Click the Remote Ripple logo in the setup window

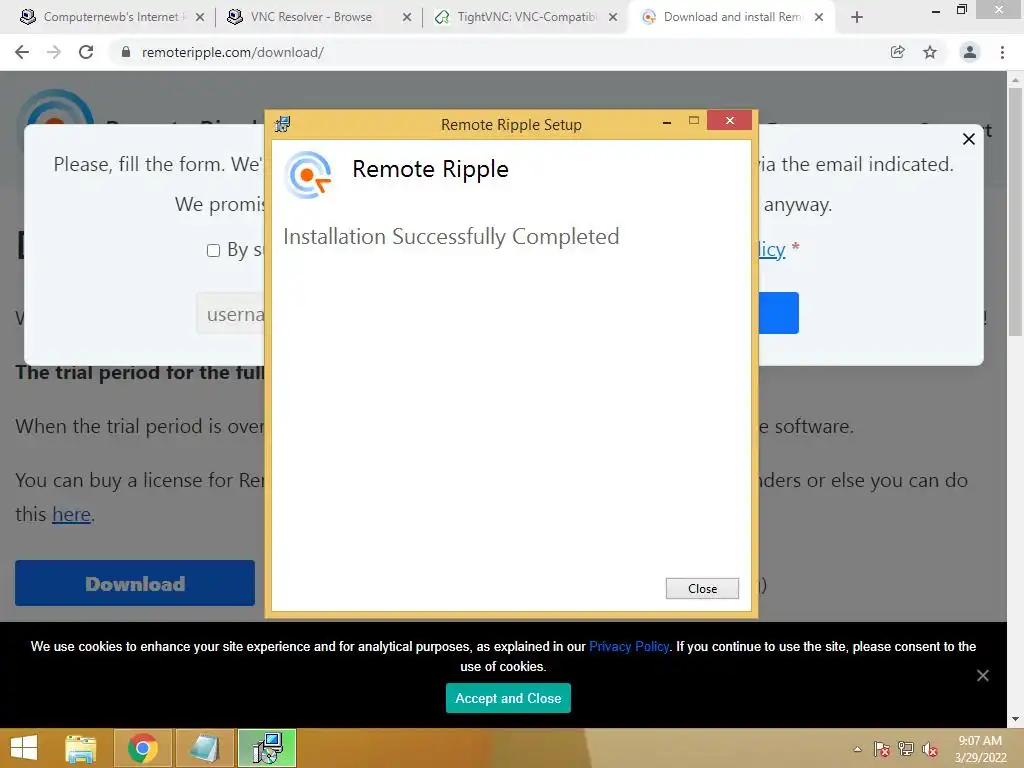tap(308, 174)
